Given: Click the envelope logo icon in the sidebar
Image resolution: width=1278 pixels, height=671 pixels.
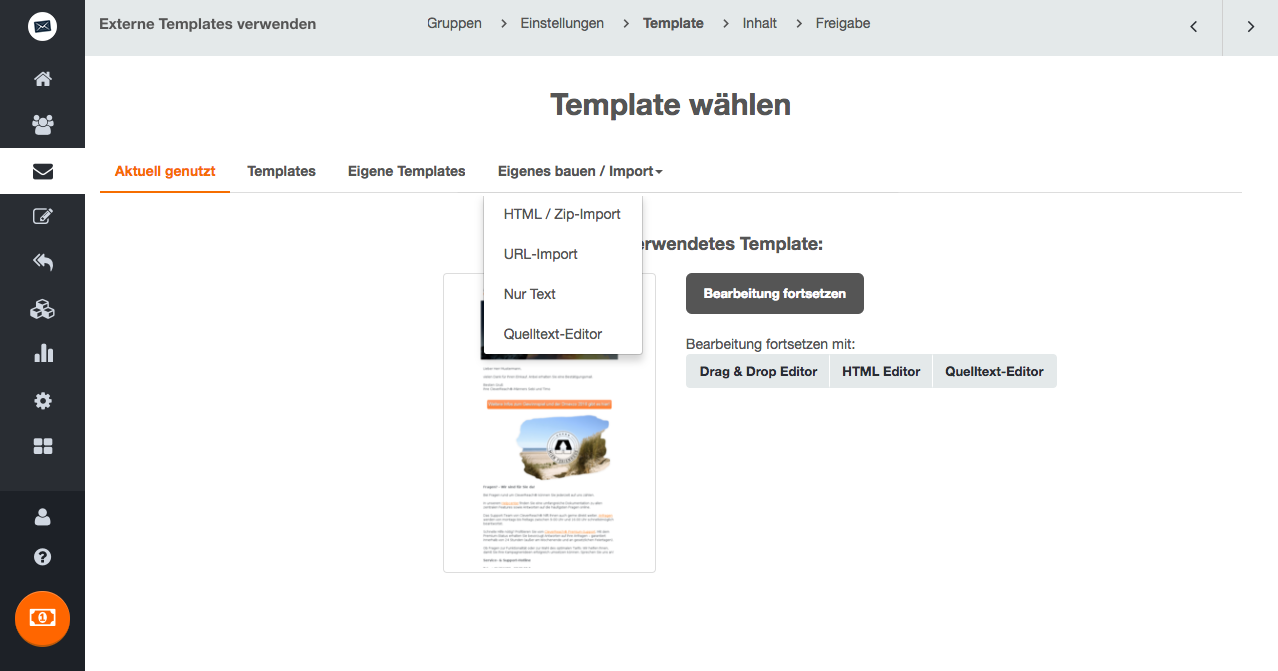Looking at the screenshot, I should tap(42, 27).
